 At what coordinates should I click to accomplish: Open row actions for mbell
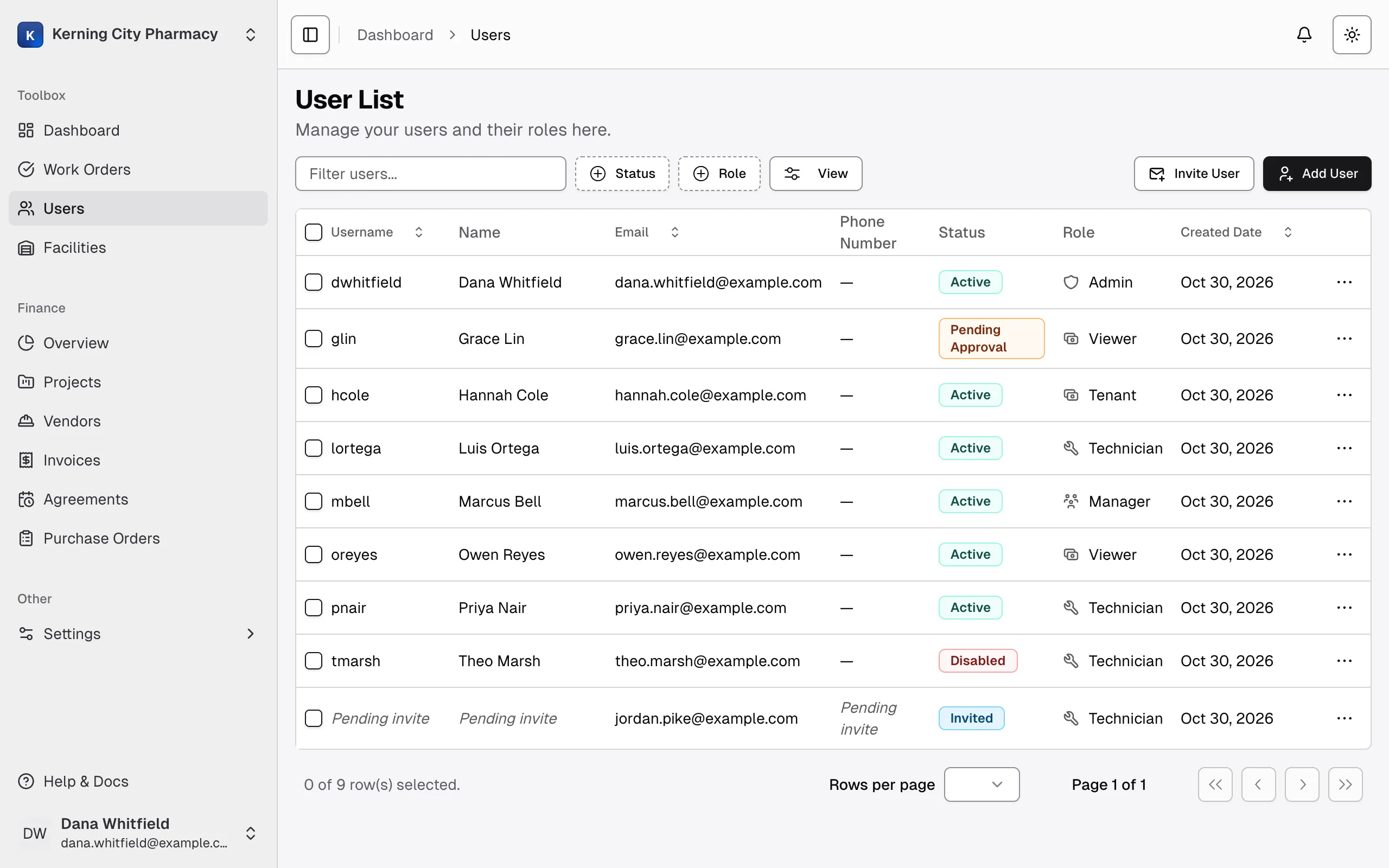coord(1344,501)
